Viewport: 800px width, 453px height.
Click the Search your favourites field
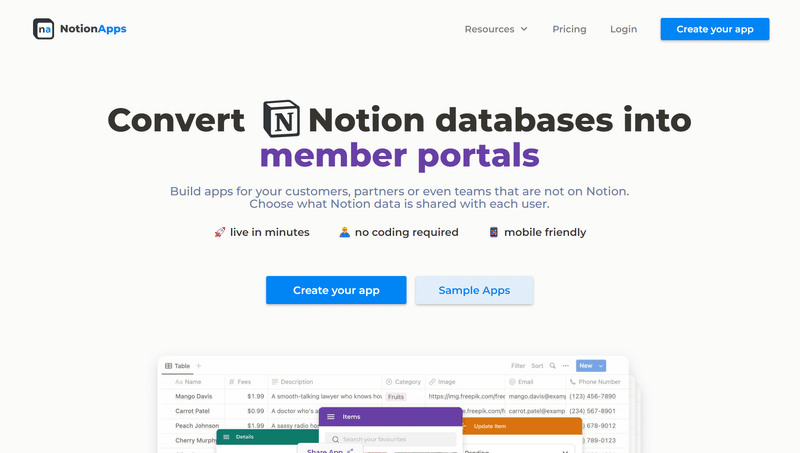click(x=391, y=439)
